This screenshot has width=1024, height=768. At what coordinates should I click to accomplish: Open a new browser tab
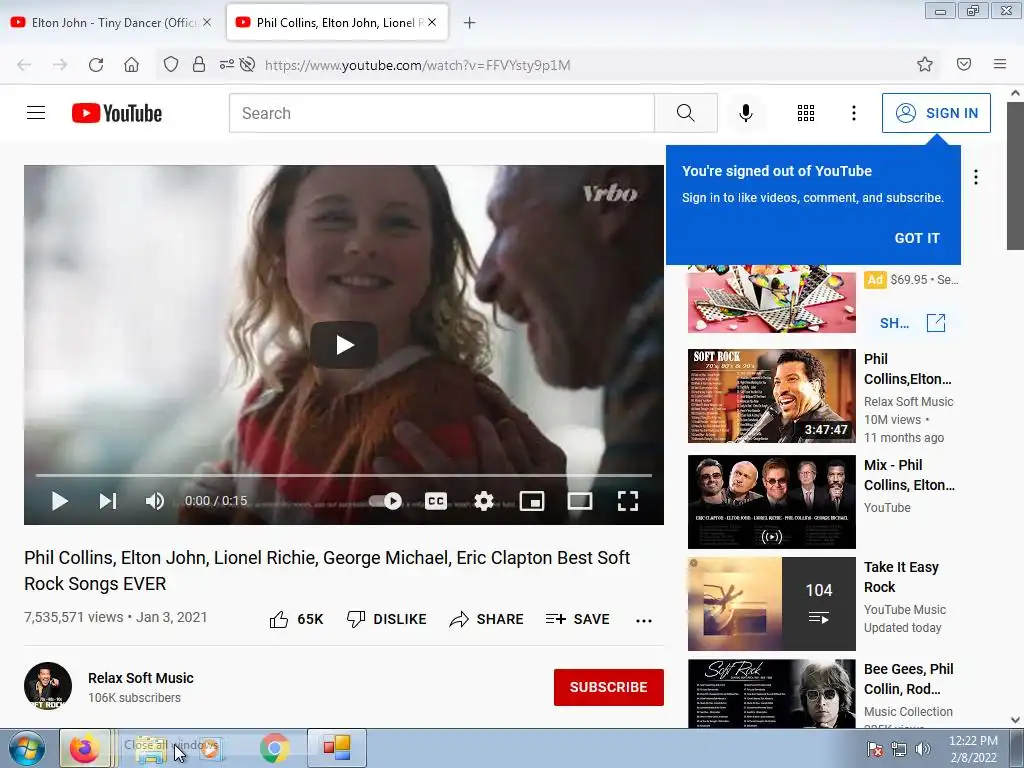[469, 23]
